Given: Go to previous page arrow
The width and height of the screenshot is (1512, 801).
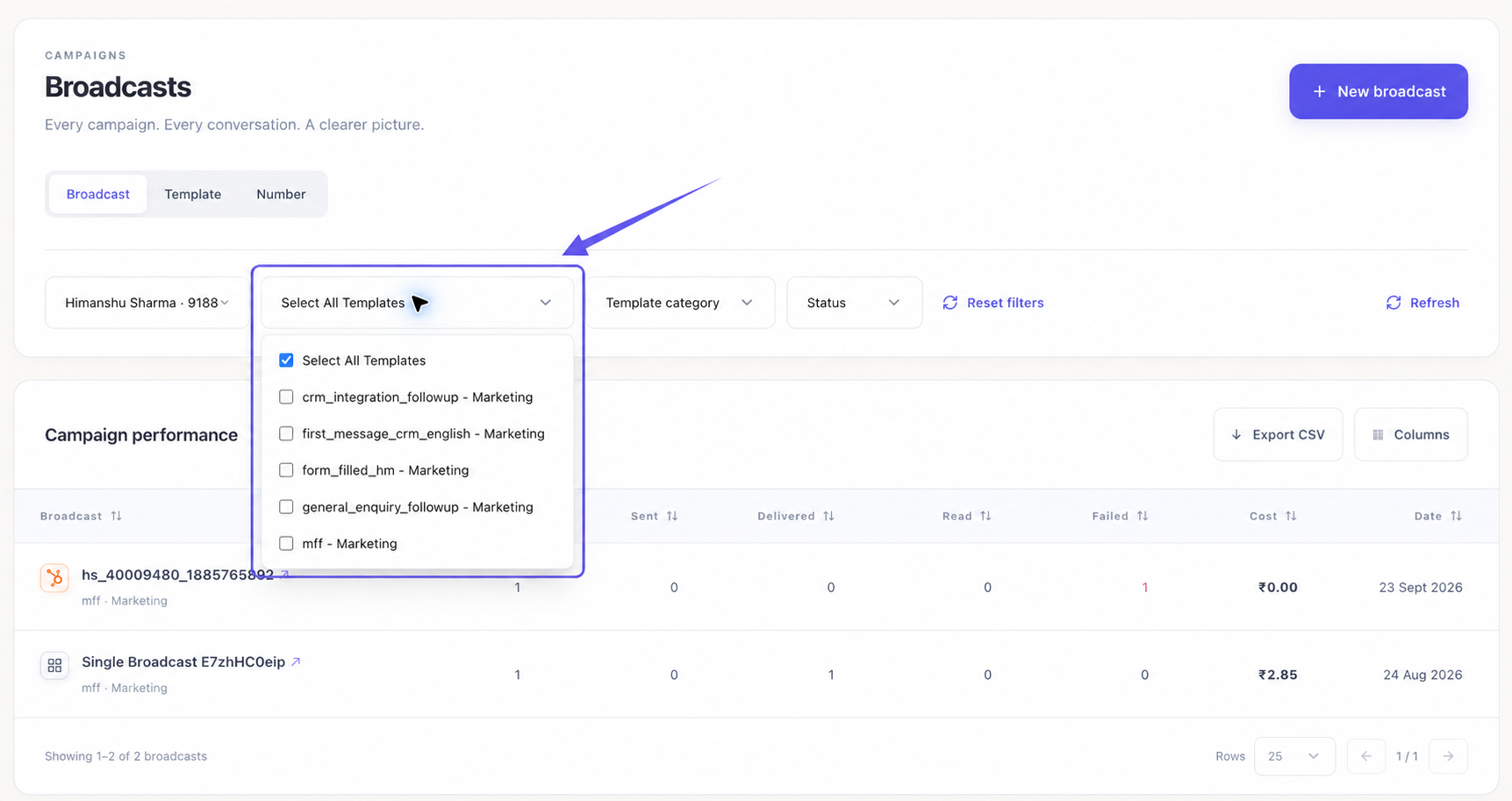Looking at the screenshot, I should point(1366,756).
